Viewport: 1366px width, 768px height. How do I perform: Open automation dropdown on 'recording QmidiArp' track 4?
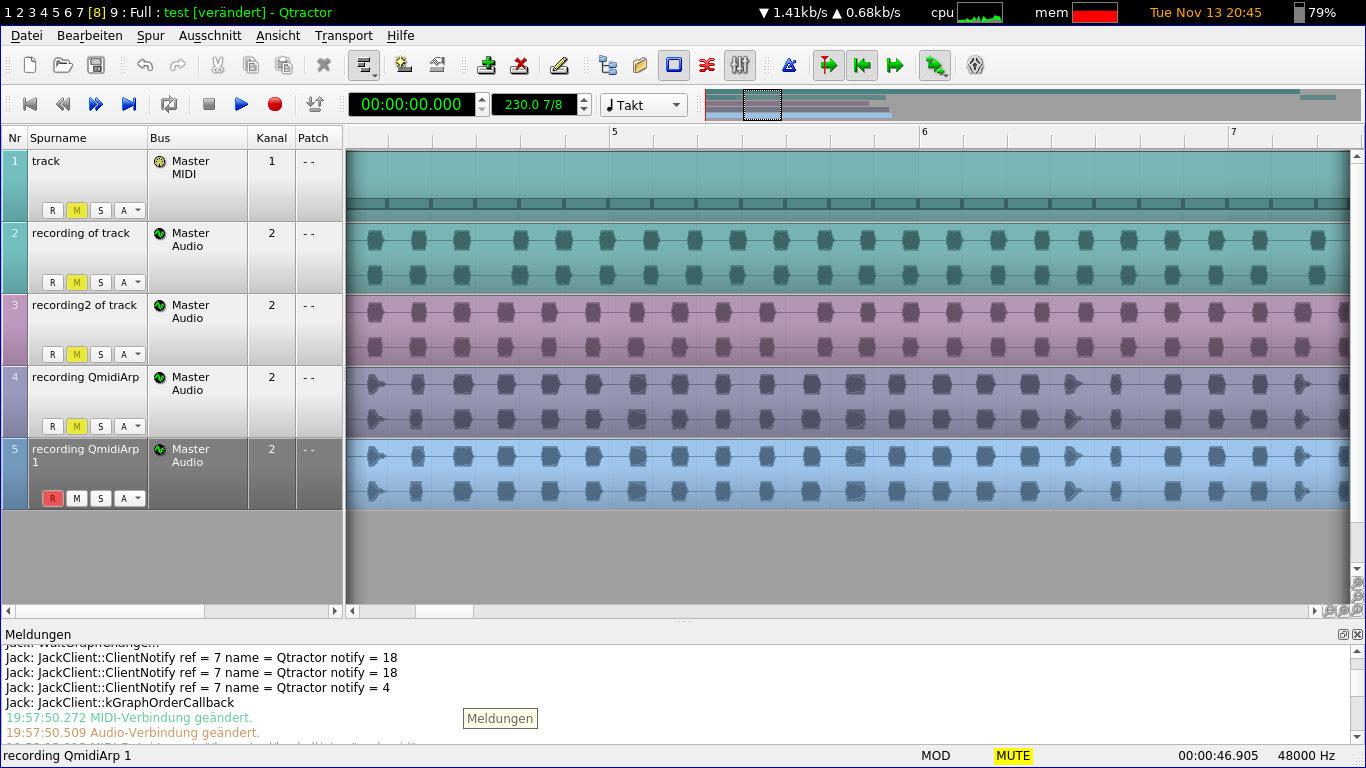130,427
